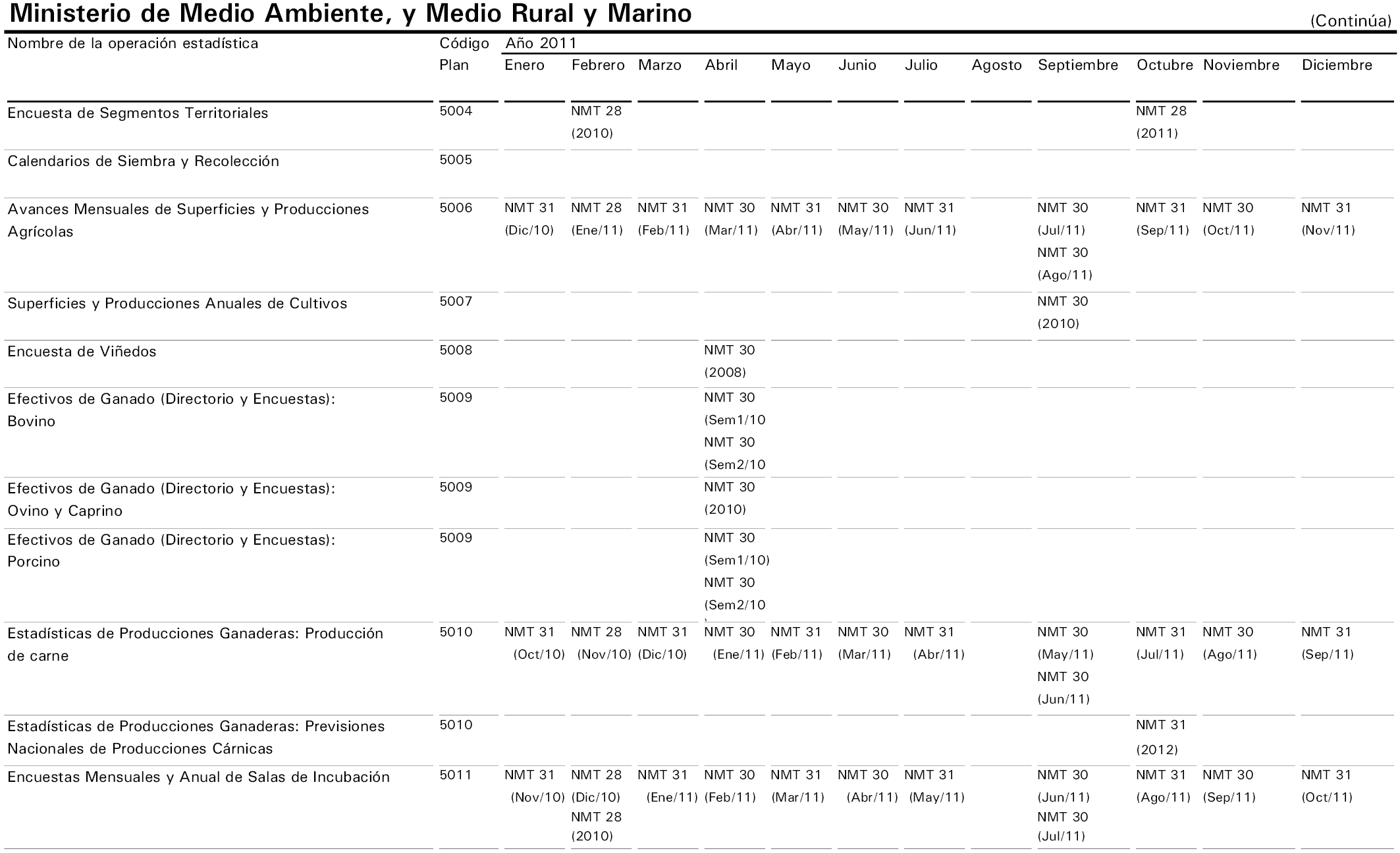Click '(2012)' in the Previsiones Nacionales row

coord(1157,750)
